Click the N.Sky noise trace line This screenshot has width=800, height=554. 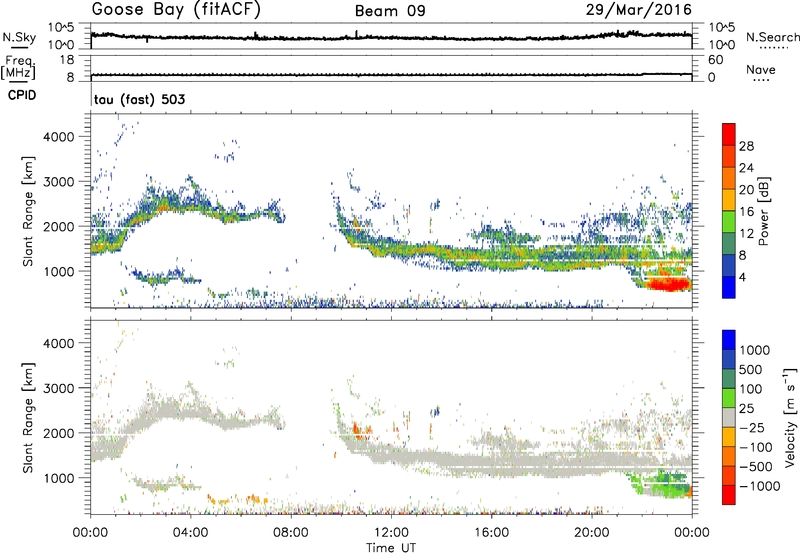click(391, 37)
